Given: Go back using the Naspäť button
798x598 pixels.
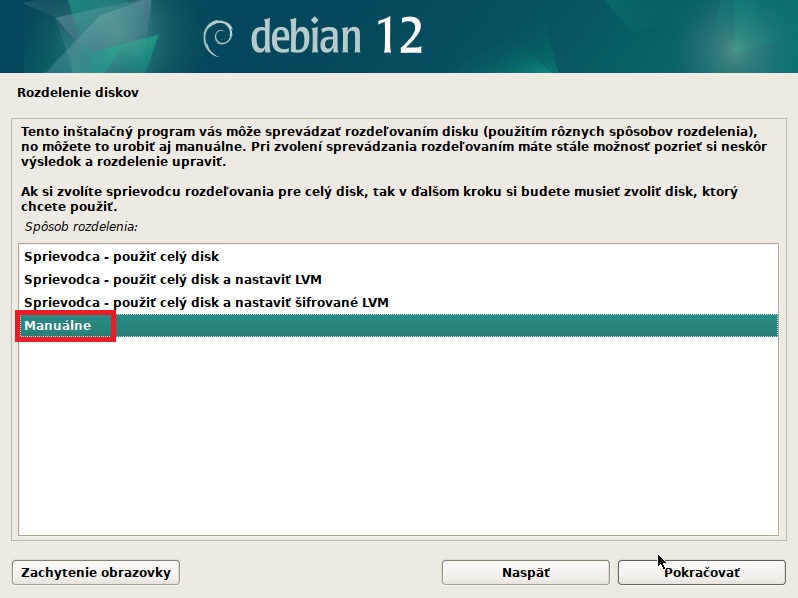Looking at the screenshot, I should point(525,573).
